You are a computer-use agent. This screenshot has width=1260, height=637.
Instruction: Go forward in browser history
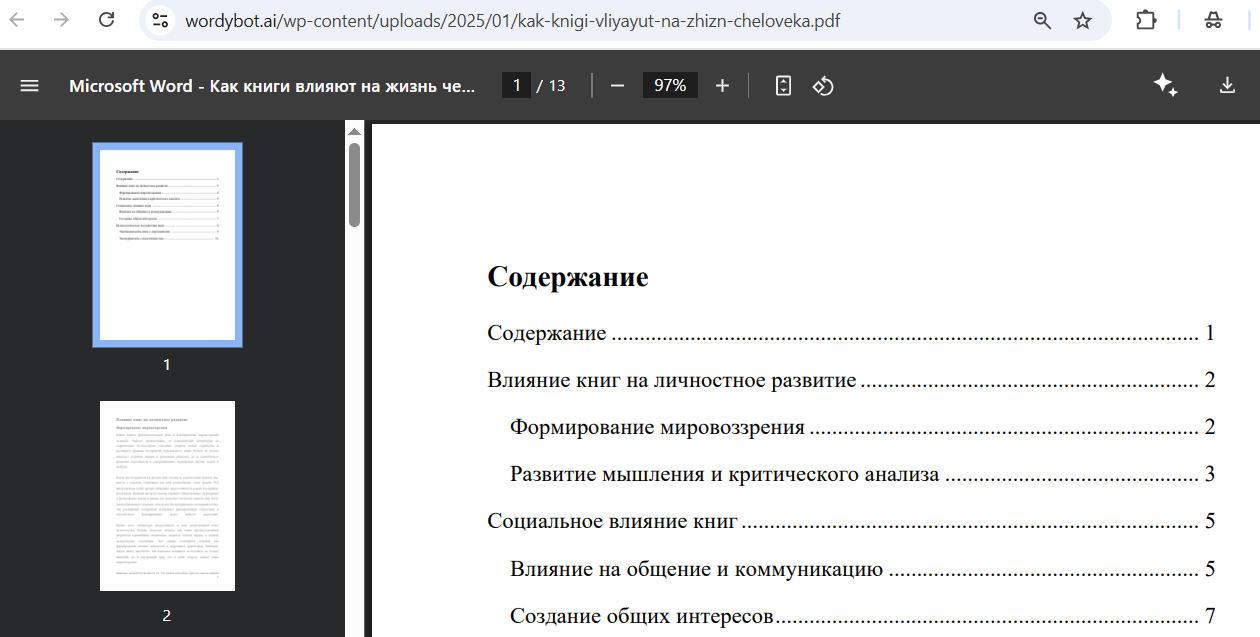[x=61, y=20]
